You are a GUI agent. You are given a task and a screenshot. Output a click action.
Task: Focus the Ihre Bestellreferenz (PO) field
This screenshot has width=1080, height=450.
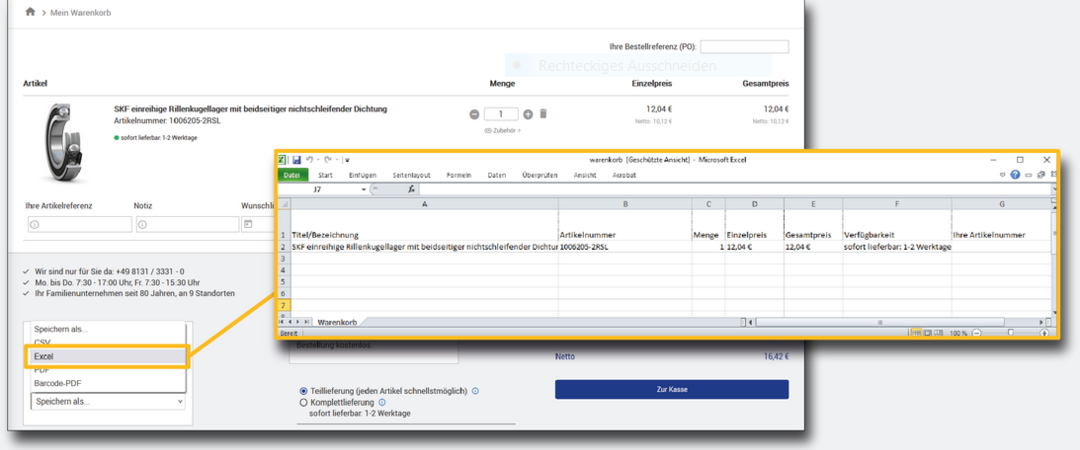(745, 47)
